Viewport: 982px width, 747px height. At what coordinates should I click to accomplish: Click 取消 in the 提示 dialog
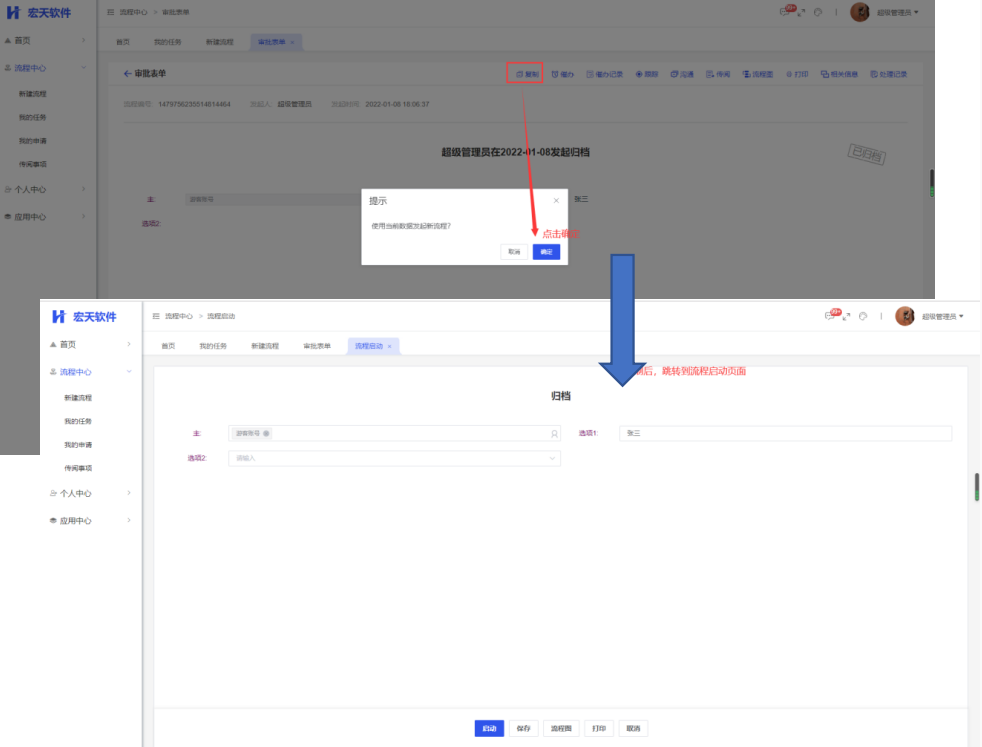(514, 252)
